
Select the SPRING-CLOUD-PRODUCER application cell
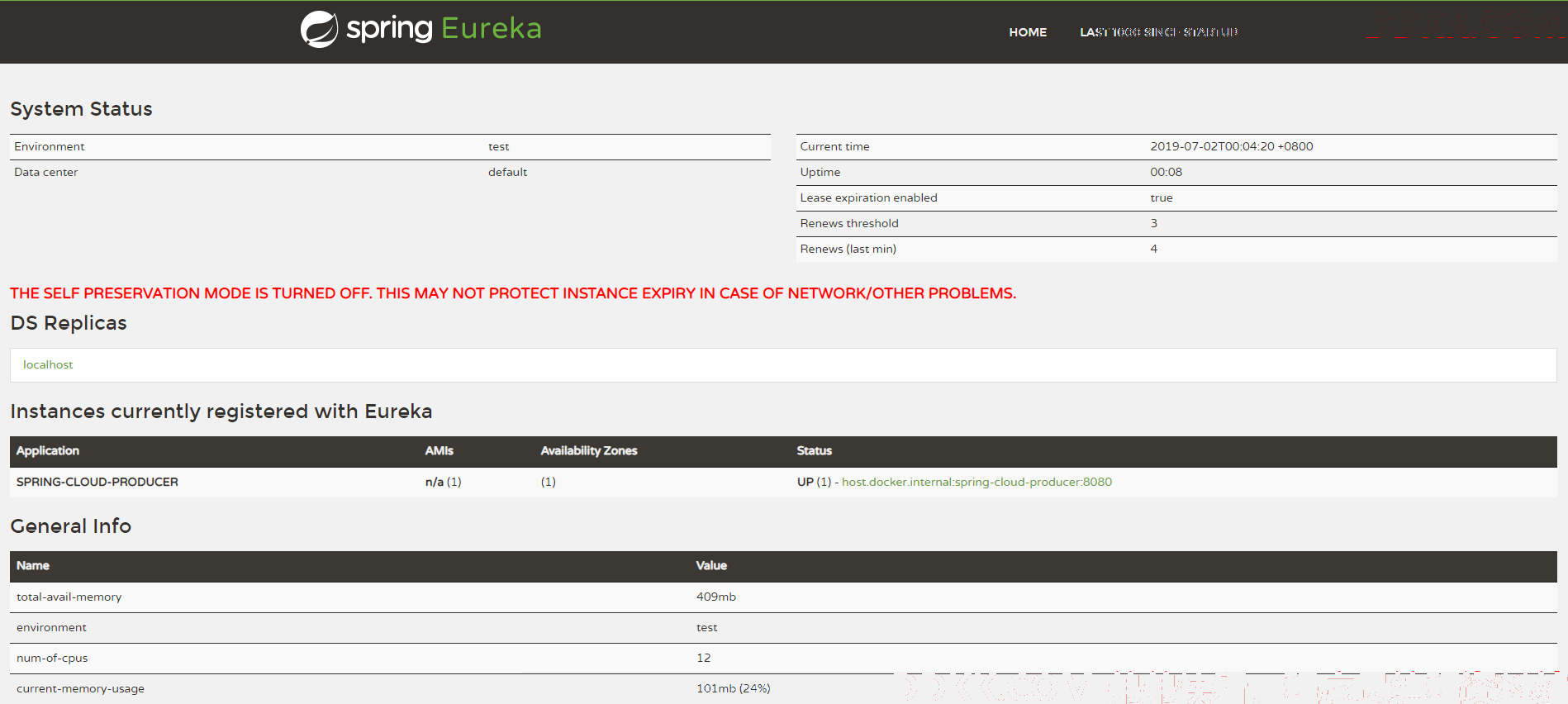[97, 482]
